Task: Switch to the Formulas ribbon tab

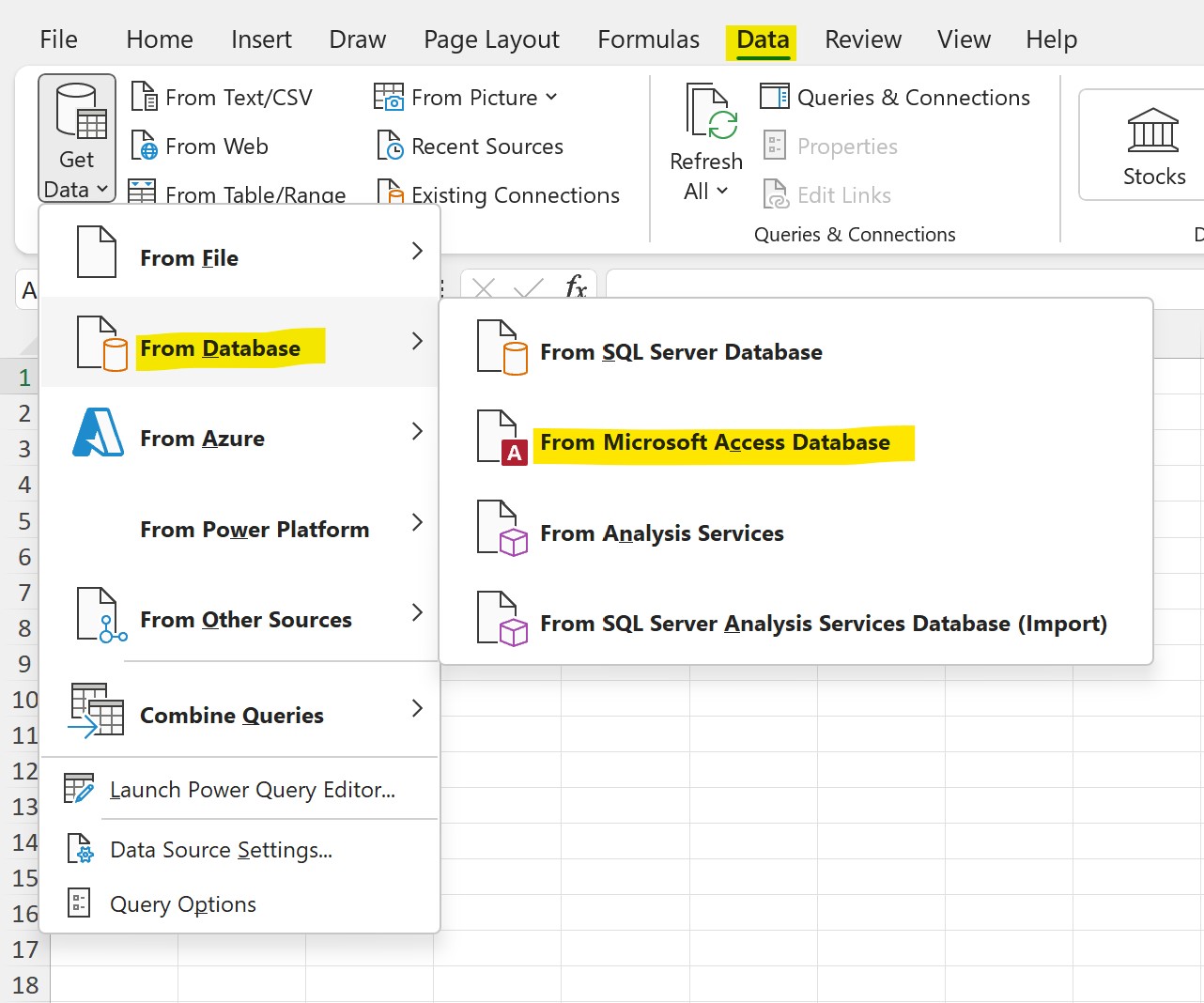Action: click(x=647, y=39)
